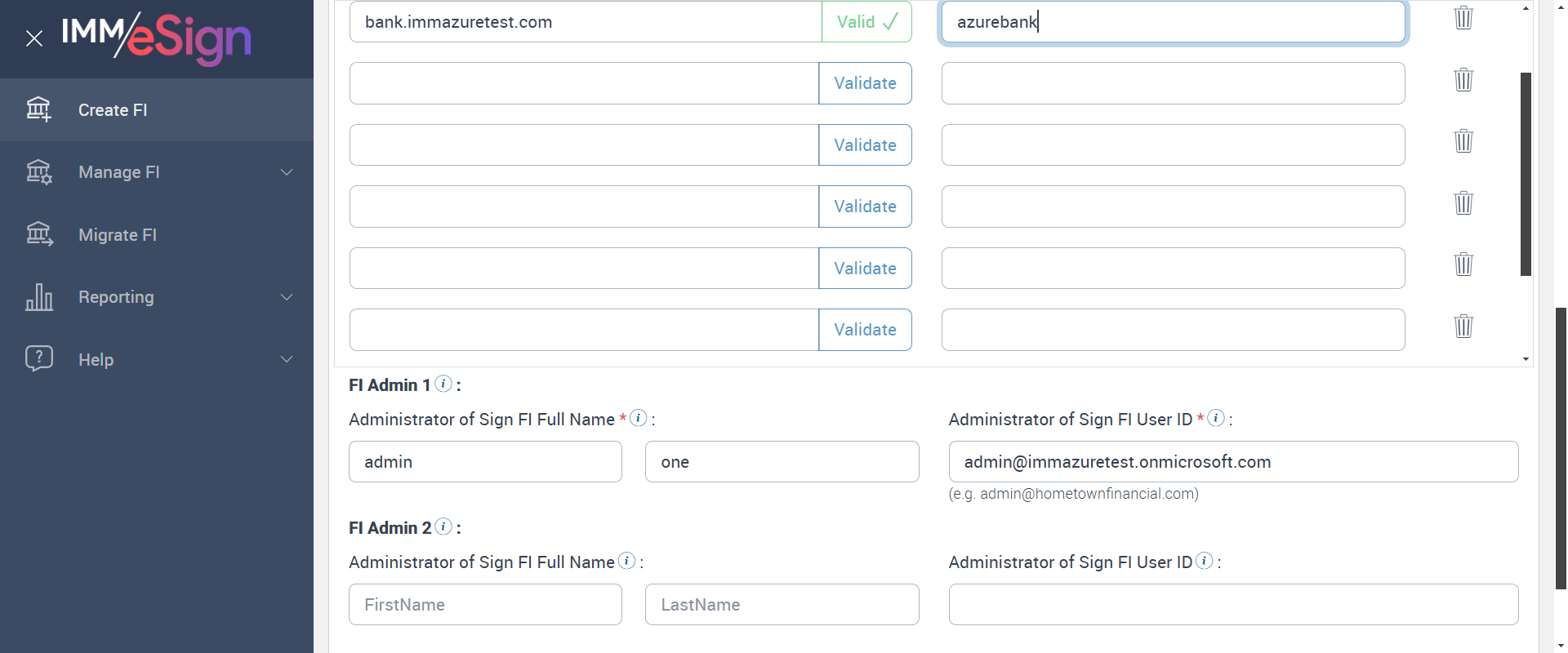
Task: Expand the Help submenu chevron
Action: pyautogui.click(x=287, y=359)
